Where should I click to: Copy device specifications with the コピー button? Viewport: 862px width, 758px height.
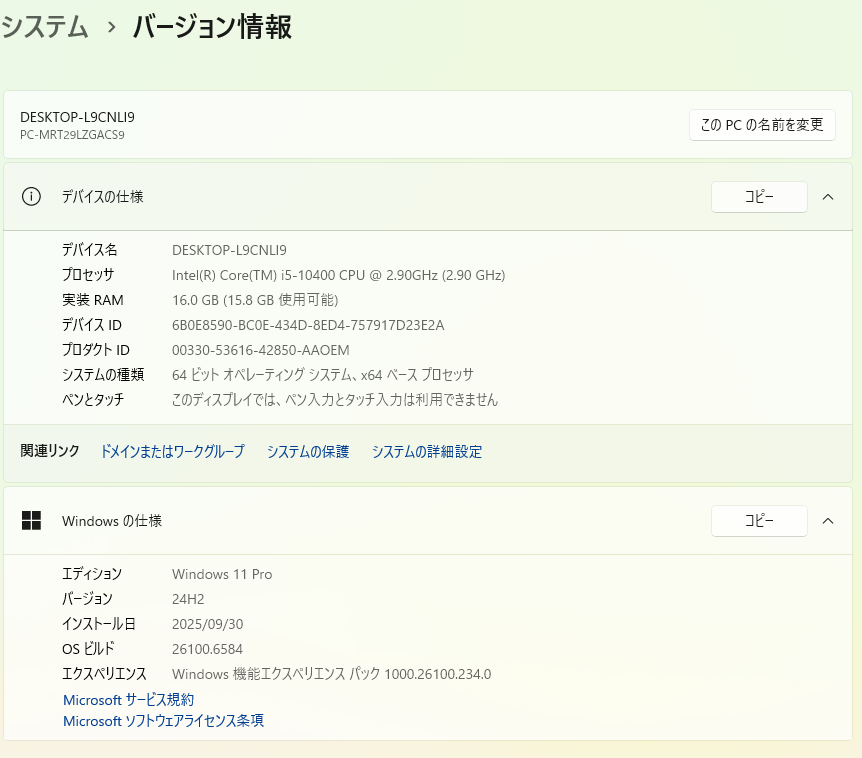click(758, 197)
